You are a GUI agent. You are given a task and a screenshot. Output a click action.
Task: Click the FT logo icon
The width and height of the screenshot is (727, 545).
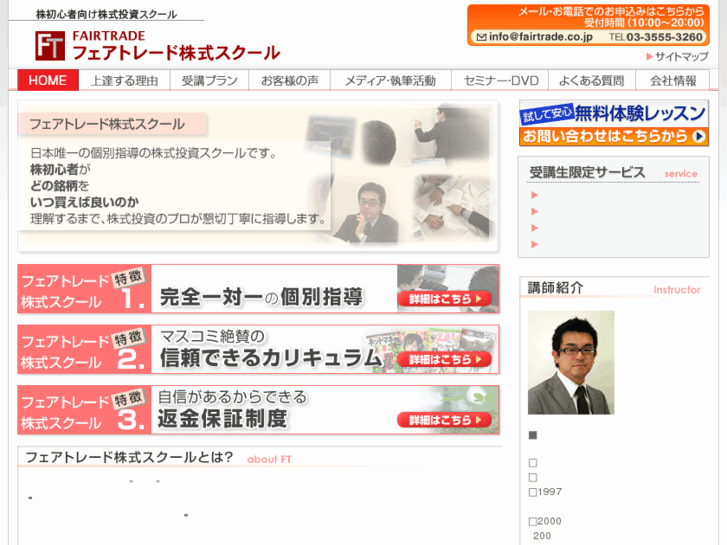click(50, 45)
